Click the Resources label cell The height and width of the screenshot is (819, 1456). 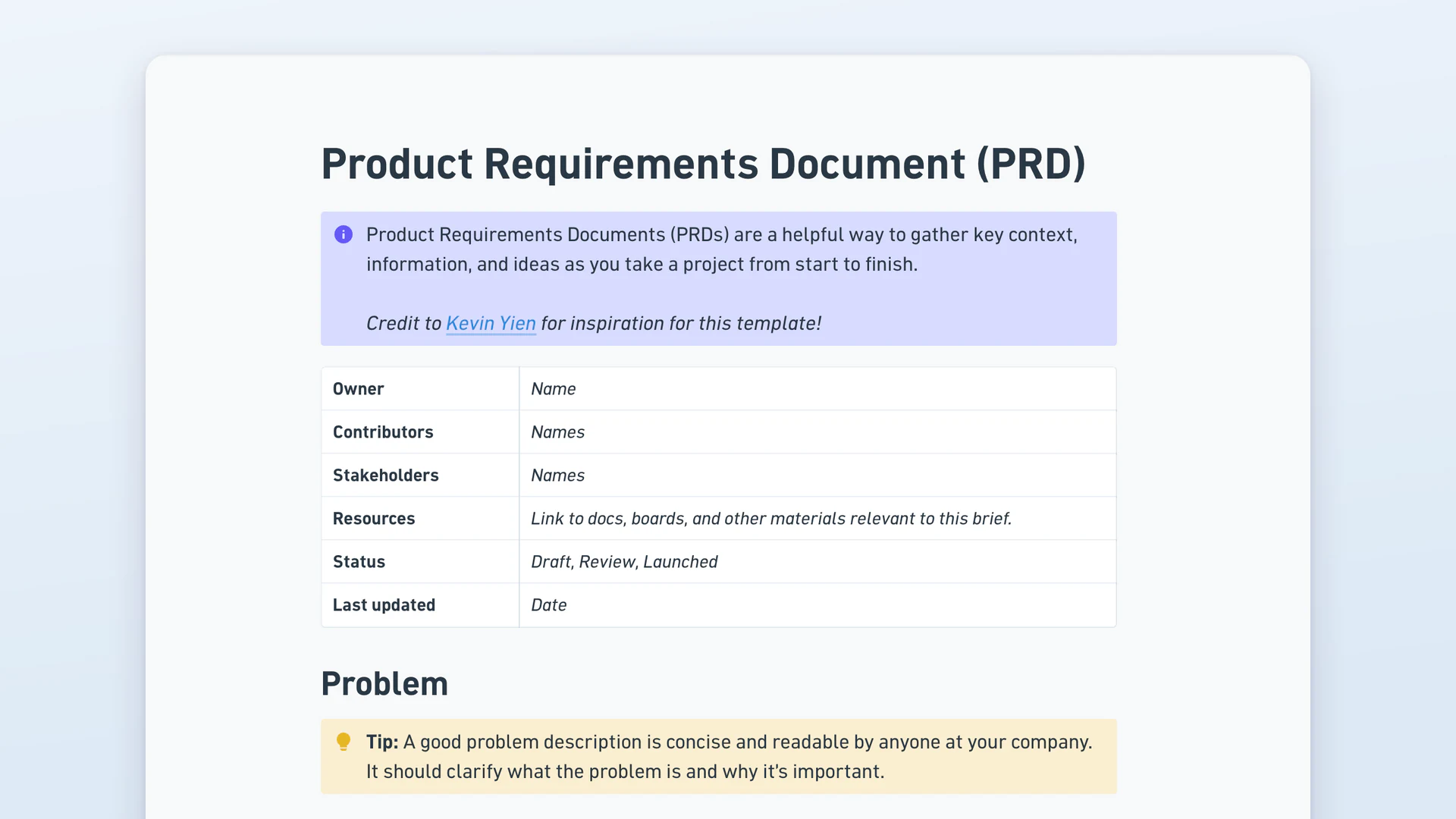click(420, 519)
